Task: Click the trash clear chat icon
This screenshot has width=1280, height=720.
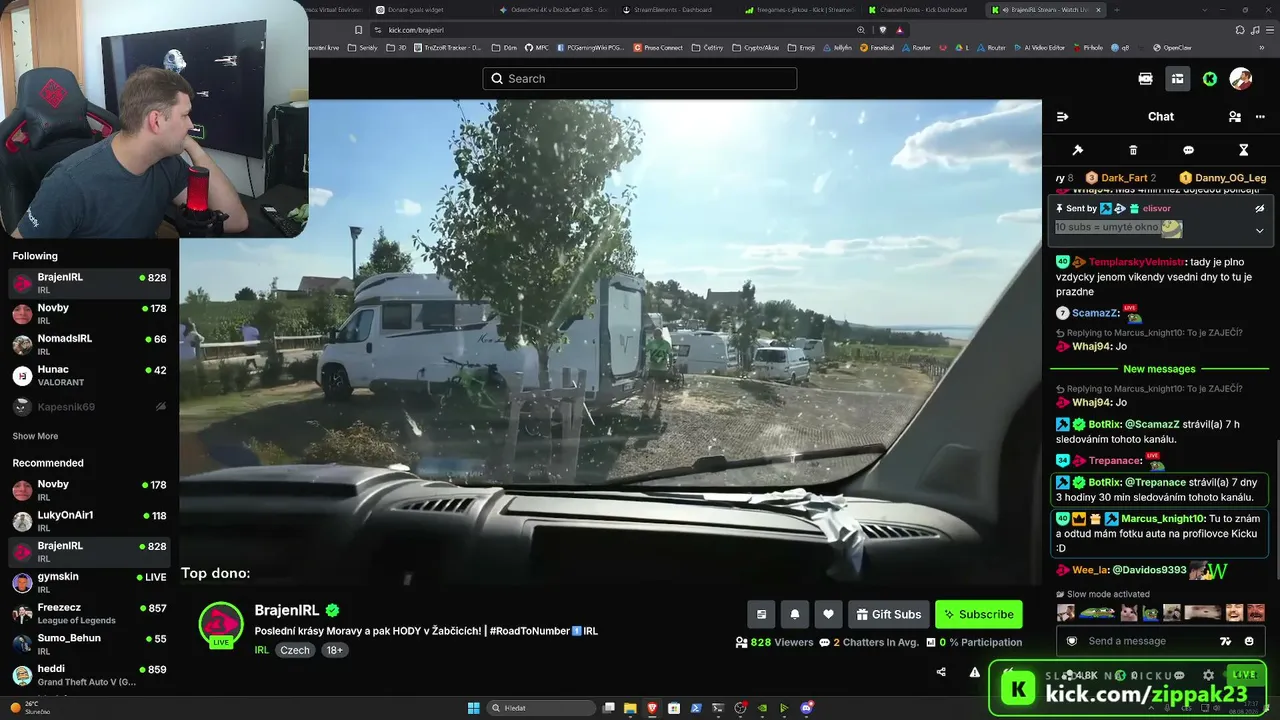Action: [1133, 150]
